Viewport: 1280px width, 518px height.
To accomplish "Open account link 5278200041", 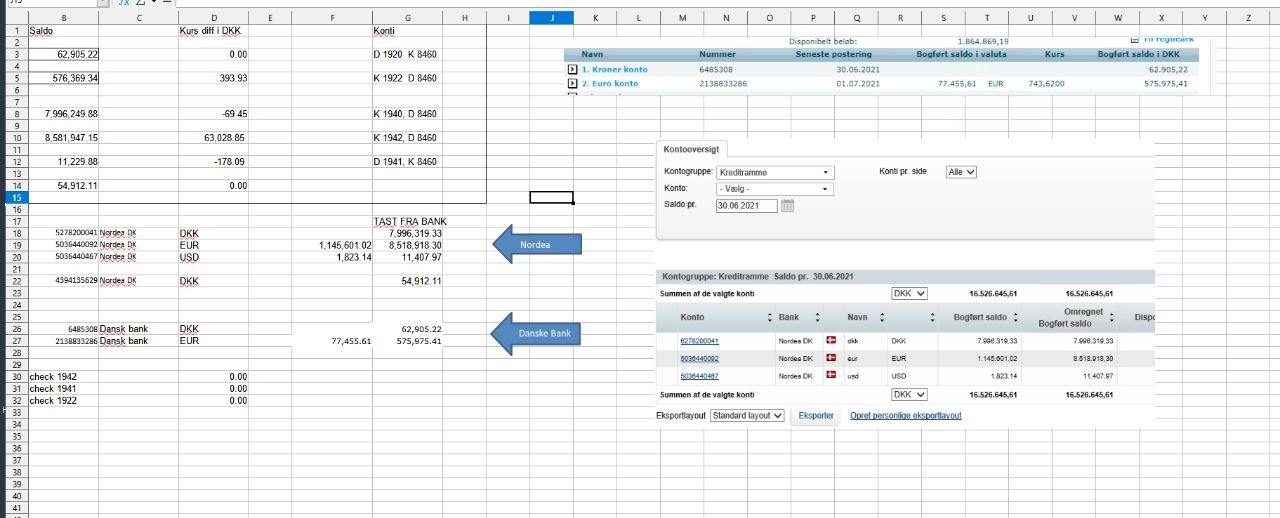I will tap(699, 341).
